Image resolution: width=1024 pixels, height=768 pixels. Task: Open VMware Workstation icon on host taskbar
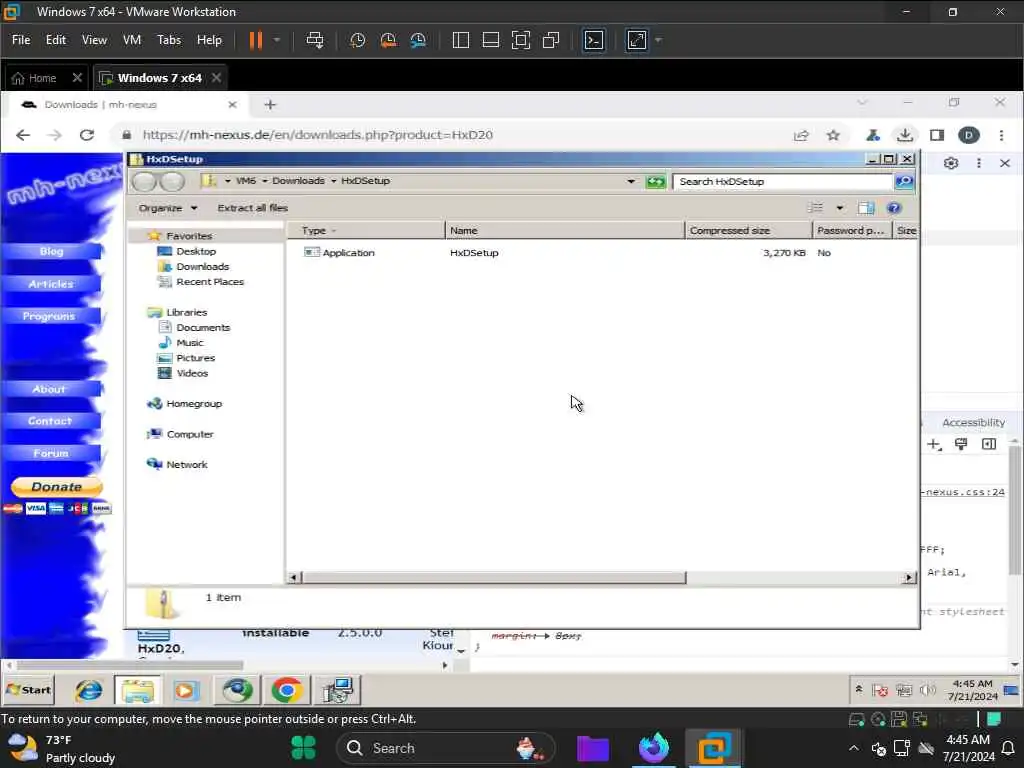(x=713, y=748)
